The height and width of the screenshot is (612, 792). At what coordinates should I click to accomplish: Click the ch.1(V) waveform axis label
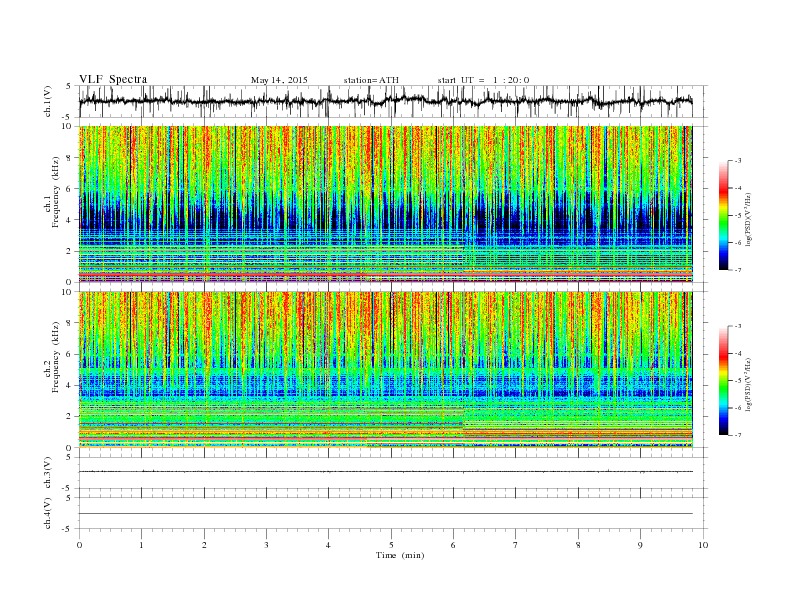click(x=47, y=101)
